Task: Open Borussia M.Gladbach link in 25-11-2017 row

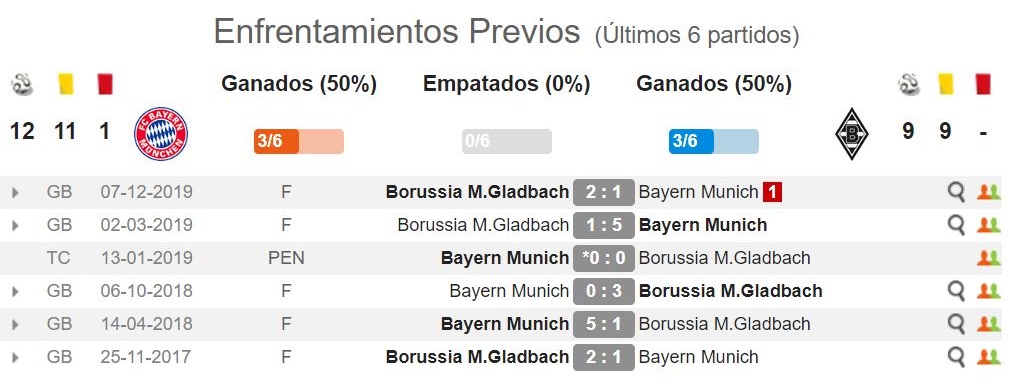Action: (477, 356)
